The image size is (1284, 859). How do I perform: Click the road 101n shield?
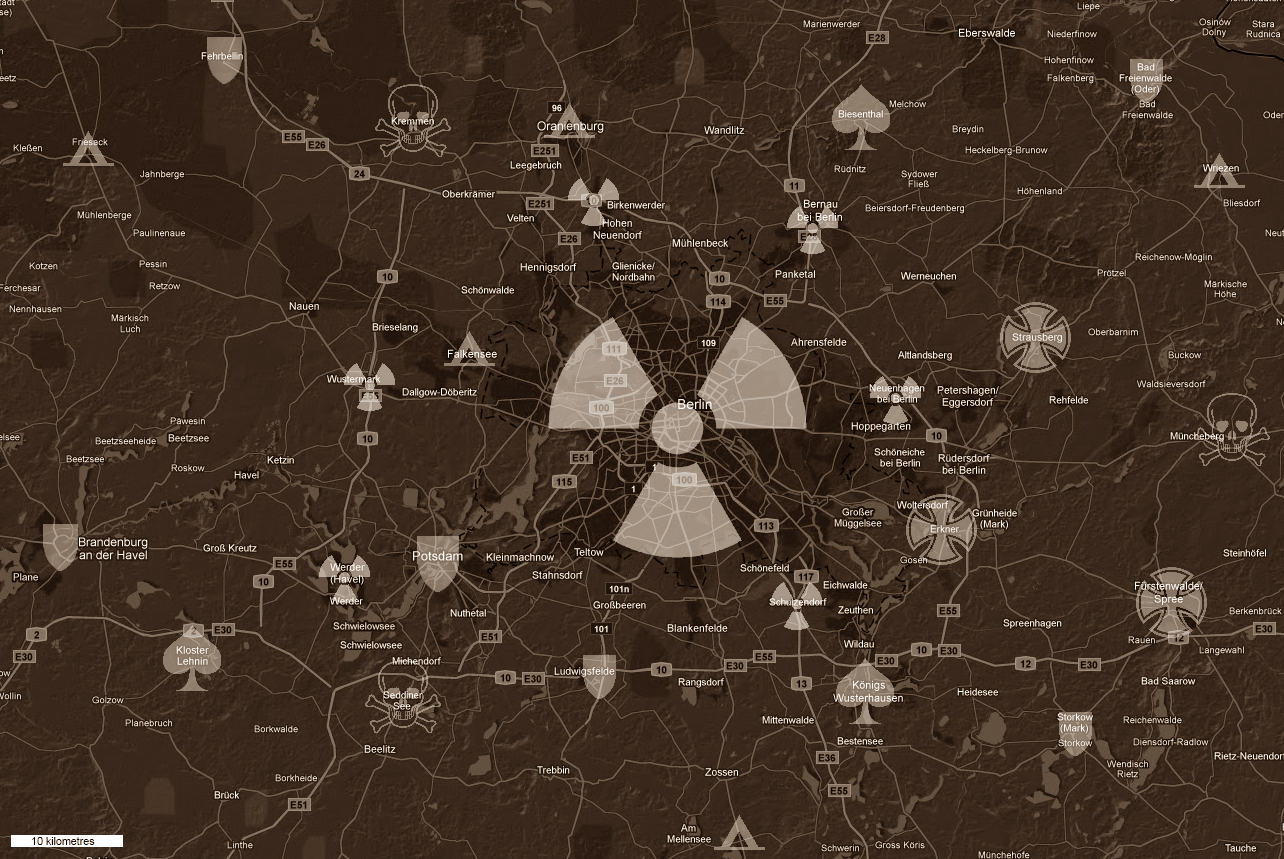tap(620, 589)
